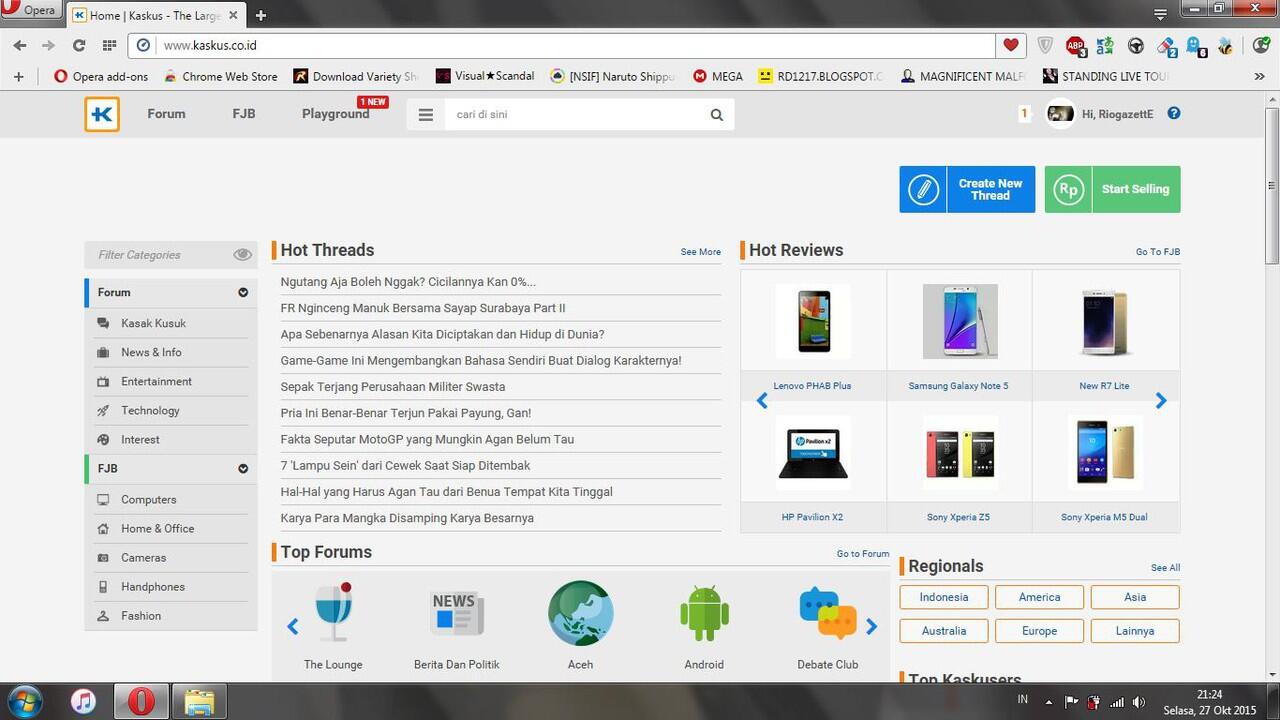Click the RiogazettE user avatar
The width and height of the screenshot is (1280, 720).
[x=1060, y=114]
